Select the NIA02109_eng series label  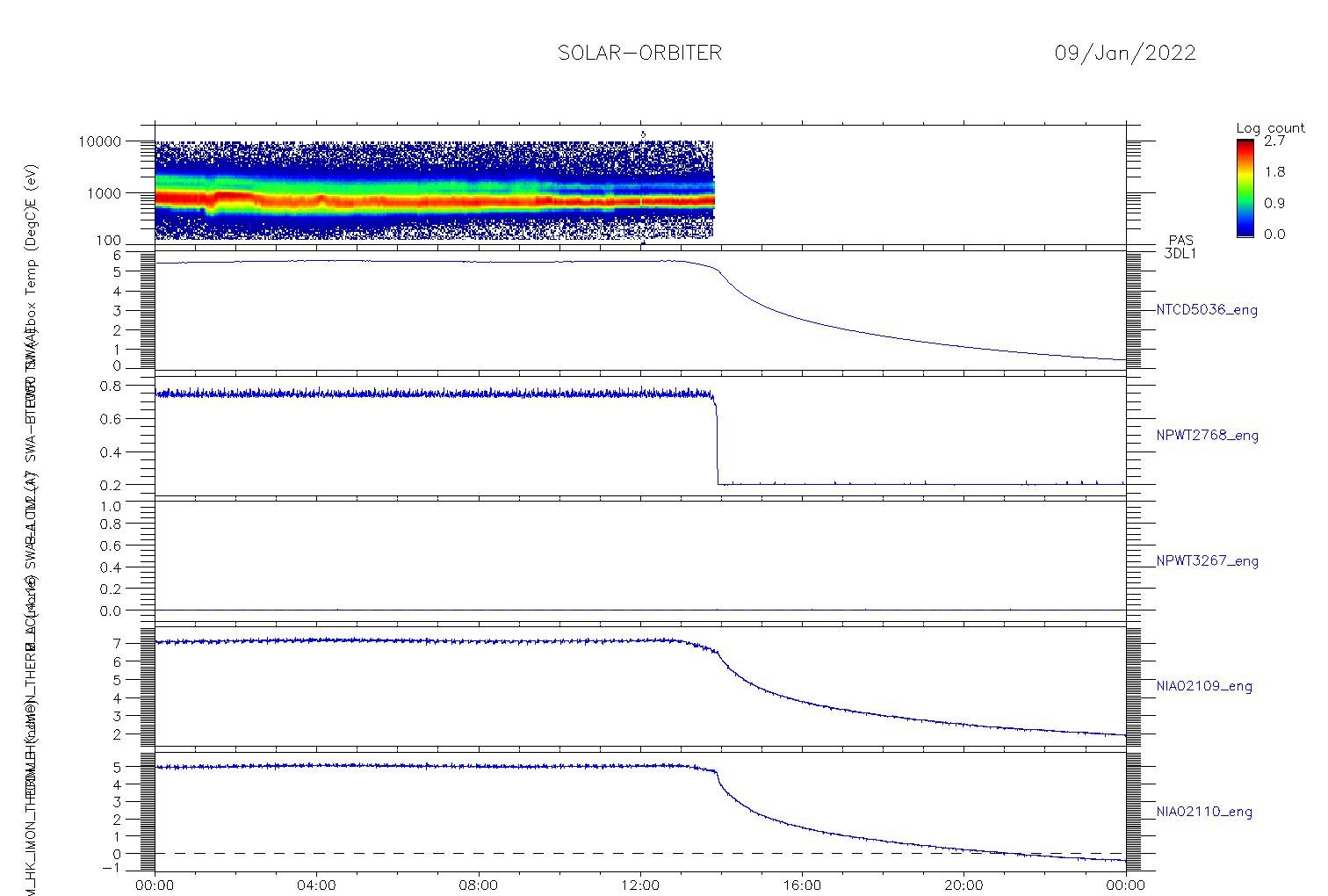[x=1204, y=687]
